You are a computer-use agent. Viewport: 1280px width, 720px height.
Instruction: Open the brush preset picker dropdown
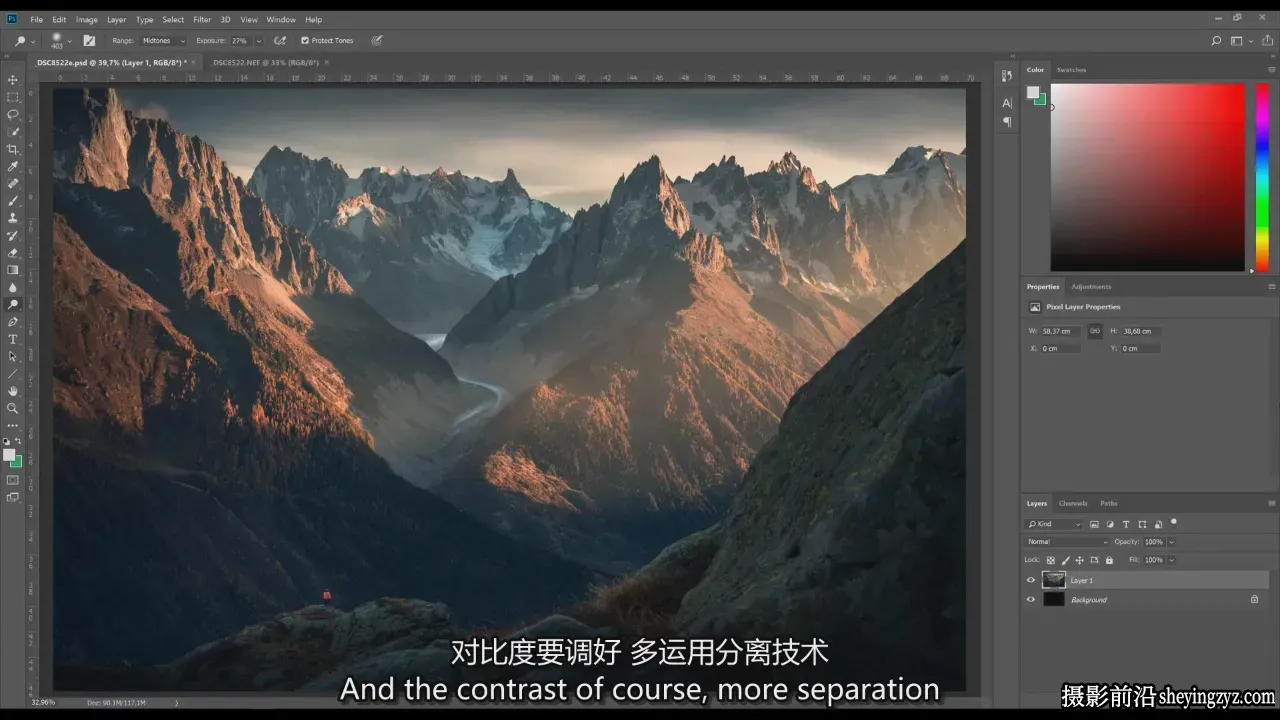[x=71, y=41]
